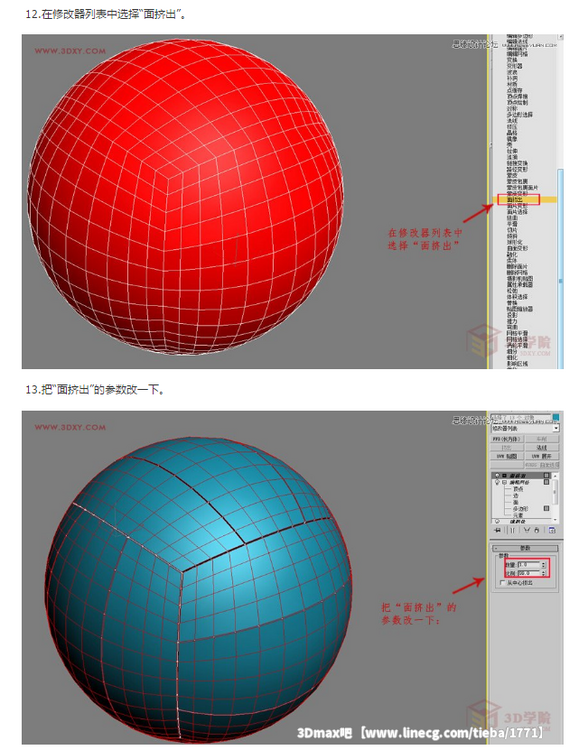Image resolution: width=579 pixels, height=750 pixels.
Task: Select 网格平滑 in the modifier list
Action: click(517, 333)
